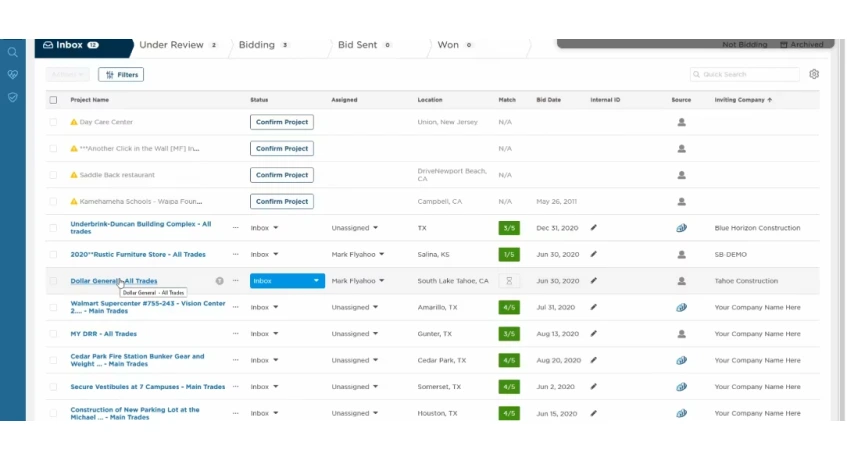Open Unassigned dropdown for Walmart Supercenter row
Viewport: 847px width, 460px height.
(x=355, y=307)
